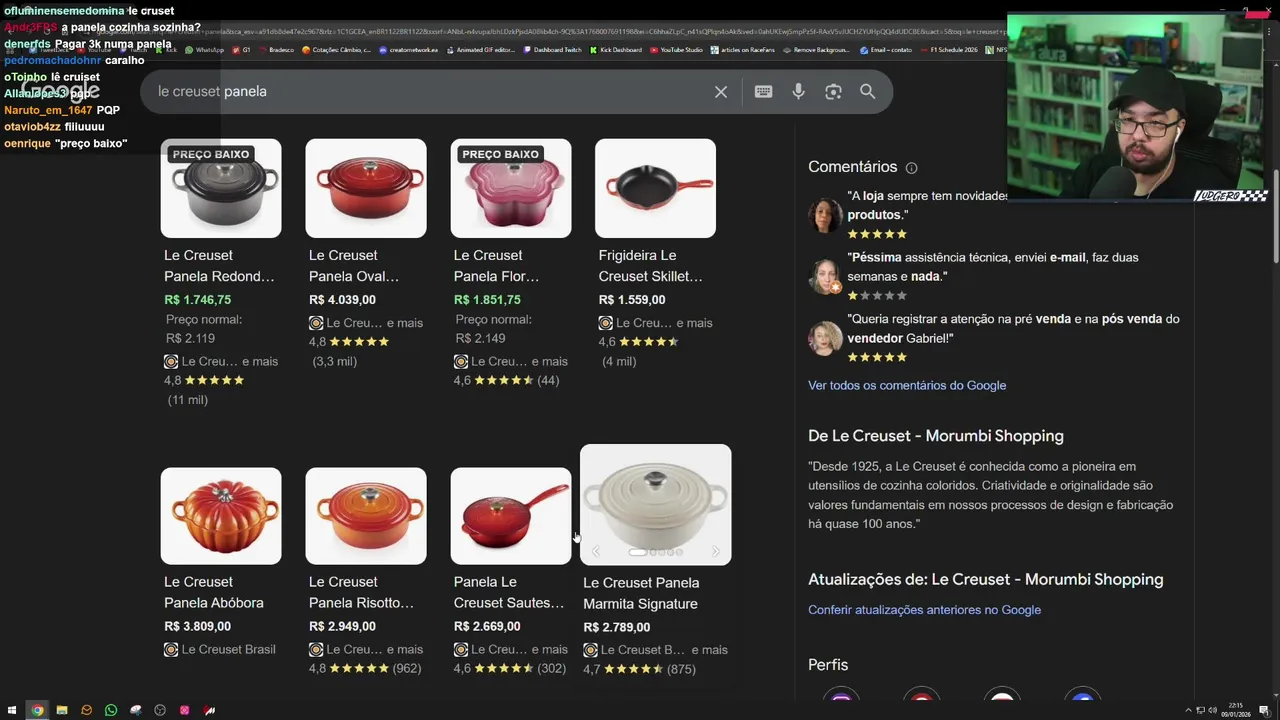Click Ver todos os comentários do Google
Viewport: 1280px width, 720px height.
pyautogui.click(x=907, y=386)
